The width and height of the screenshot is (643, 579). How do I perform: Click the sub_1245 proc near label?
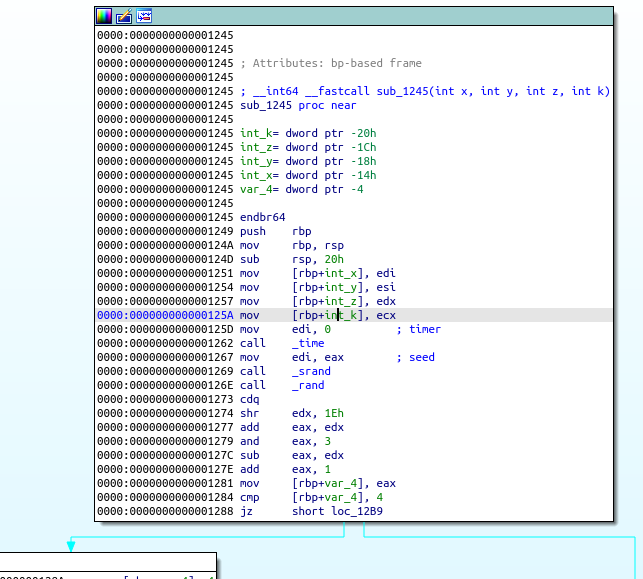(298, 105)
